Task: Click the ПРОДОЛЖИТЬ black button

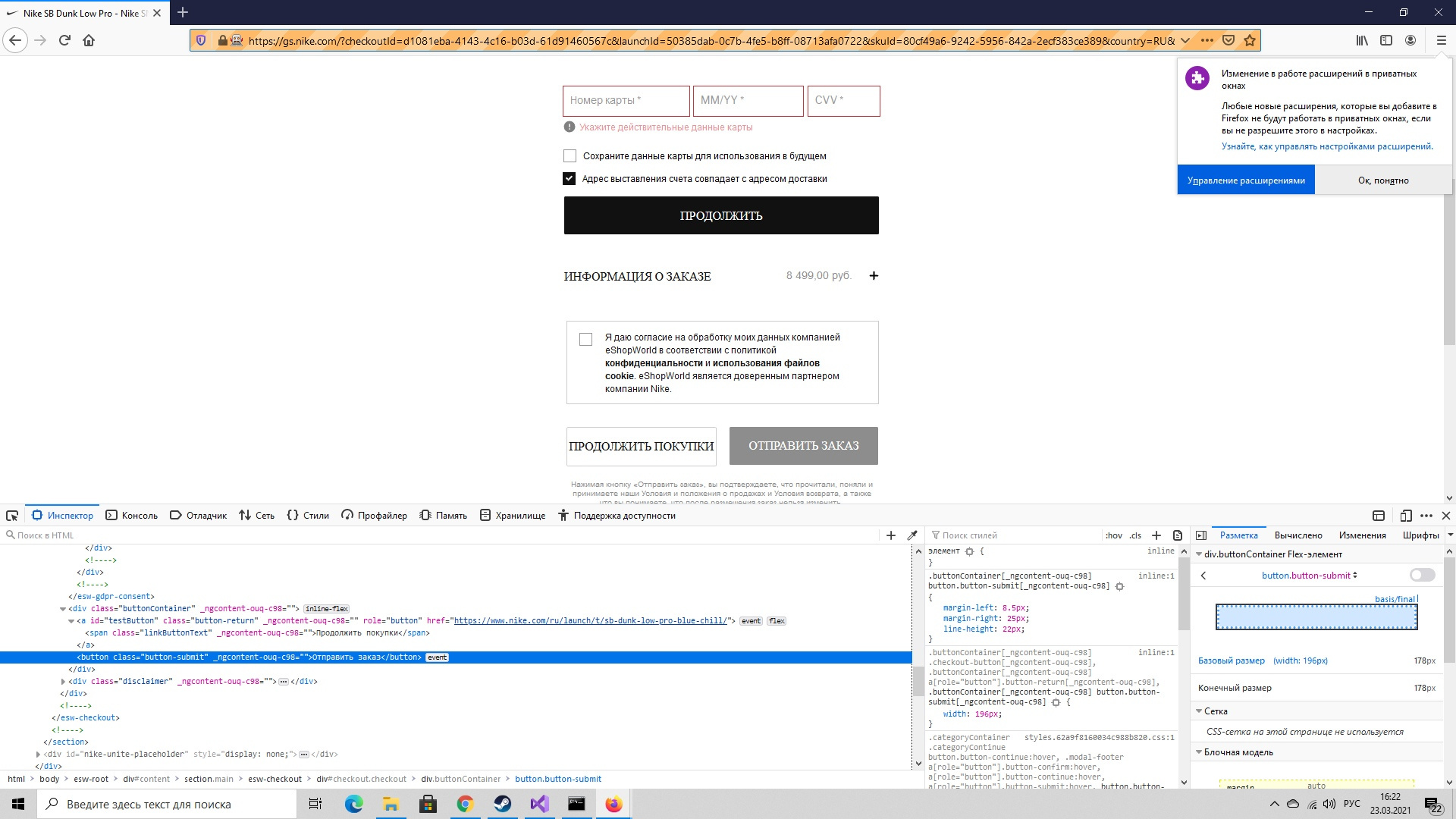Action: [x=721, y=215]
